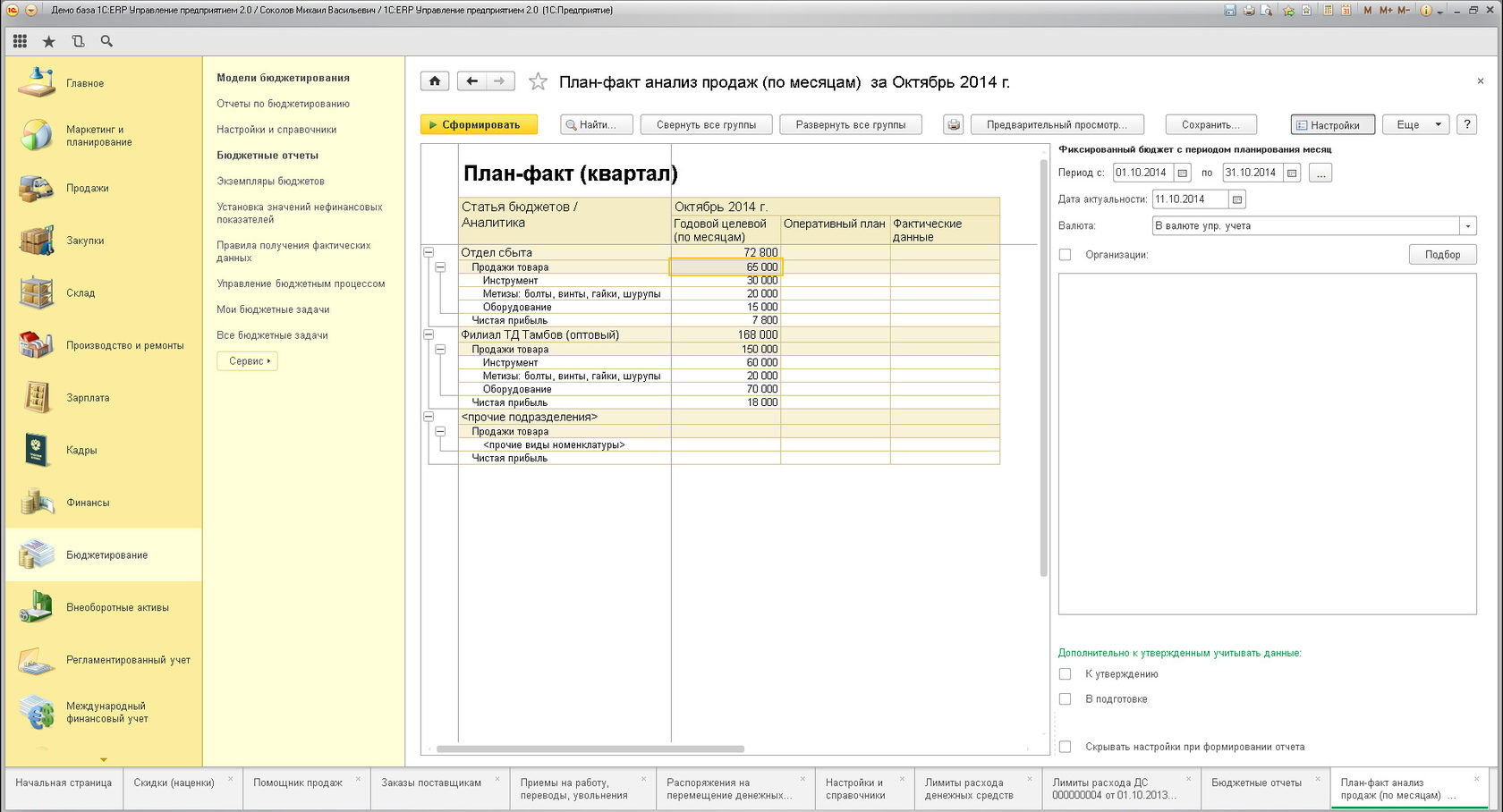This screenshot has width=1503, height=812.
Task: Open the history icon in top toolbar
Action: pos(78,41)
